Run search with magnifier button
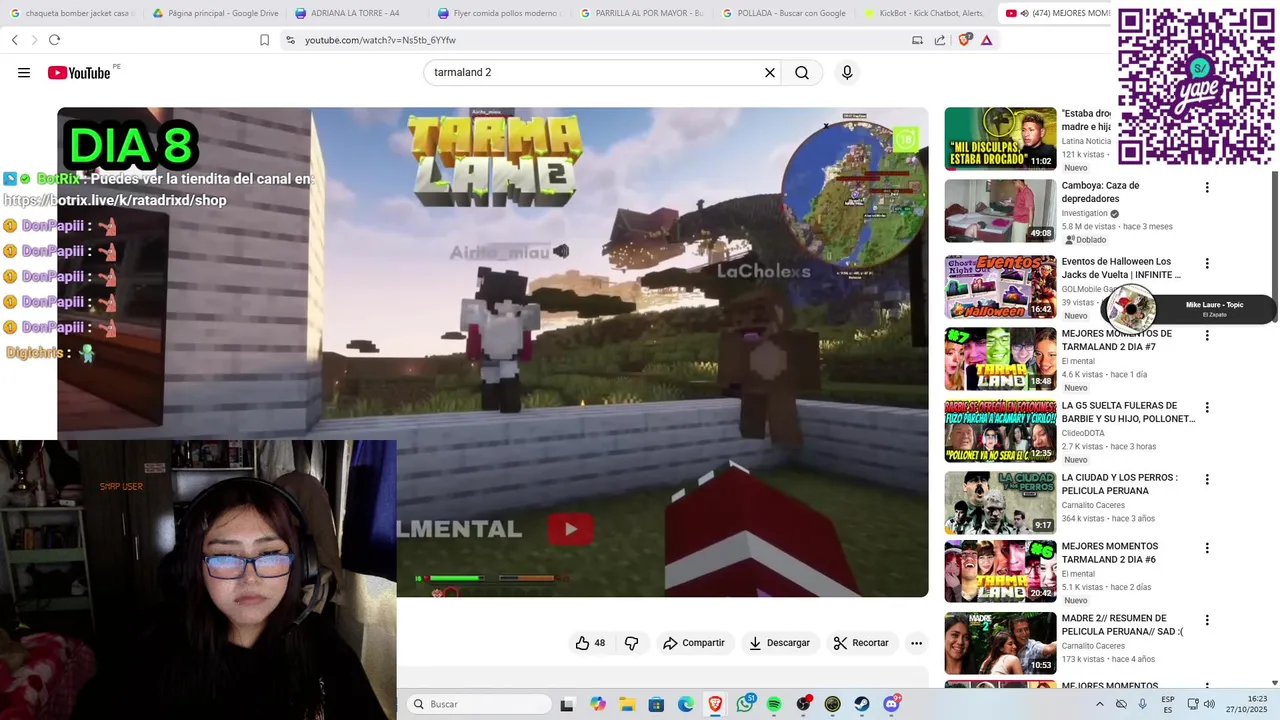 tap(802, 73)
